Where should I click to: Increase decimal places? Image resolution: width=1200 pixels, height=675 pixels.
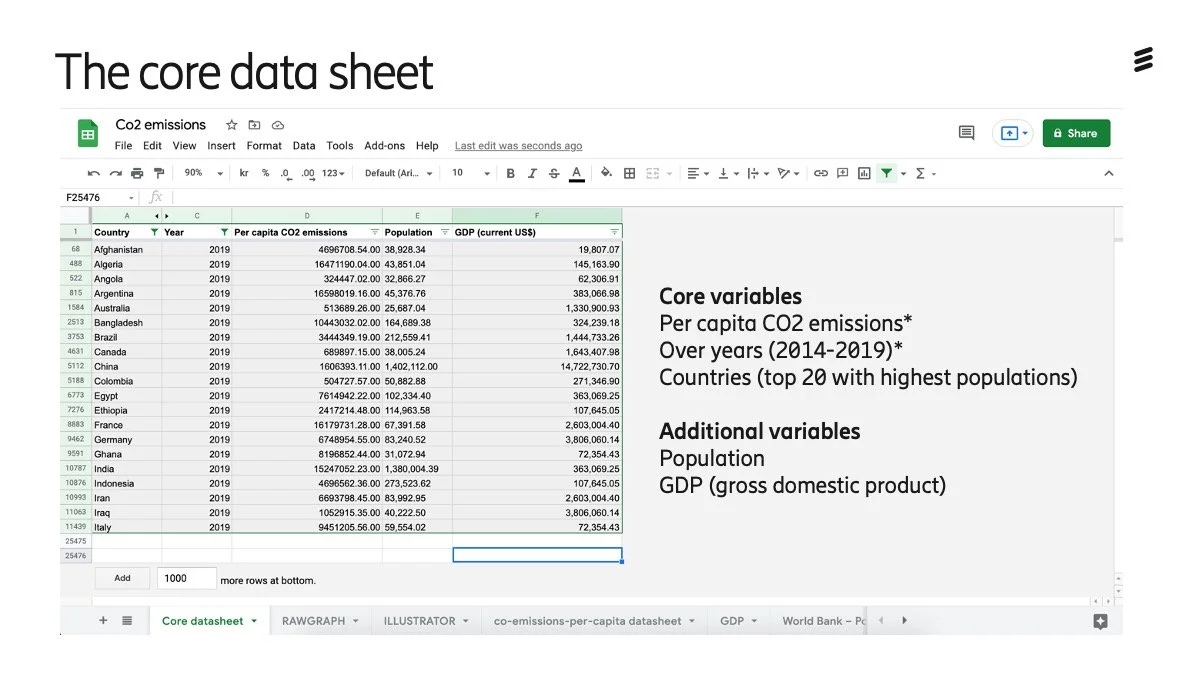[x=307, y=173]
